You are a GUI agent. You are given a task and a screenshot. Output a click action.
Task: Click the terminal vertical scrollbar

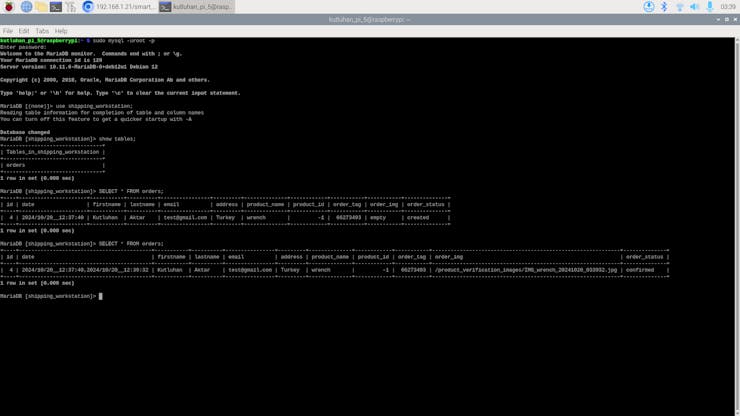[737, 227]
